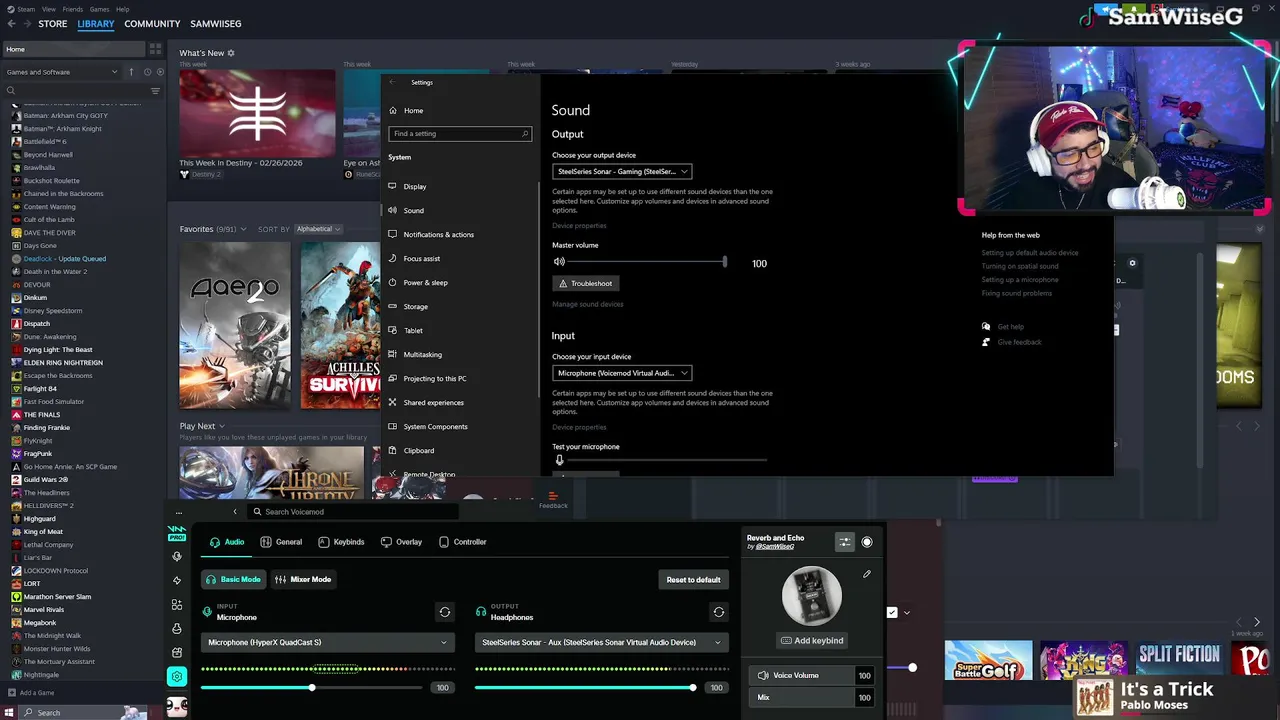Show recent games clock icon in Steam
Image resolution: width=1280 pixels, height=720 pixels.
click(147, 72)
